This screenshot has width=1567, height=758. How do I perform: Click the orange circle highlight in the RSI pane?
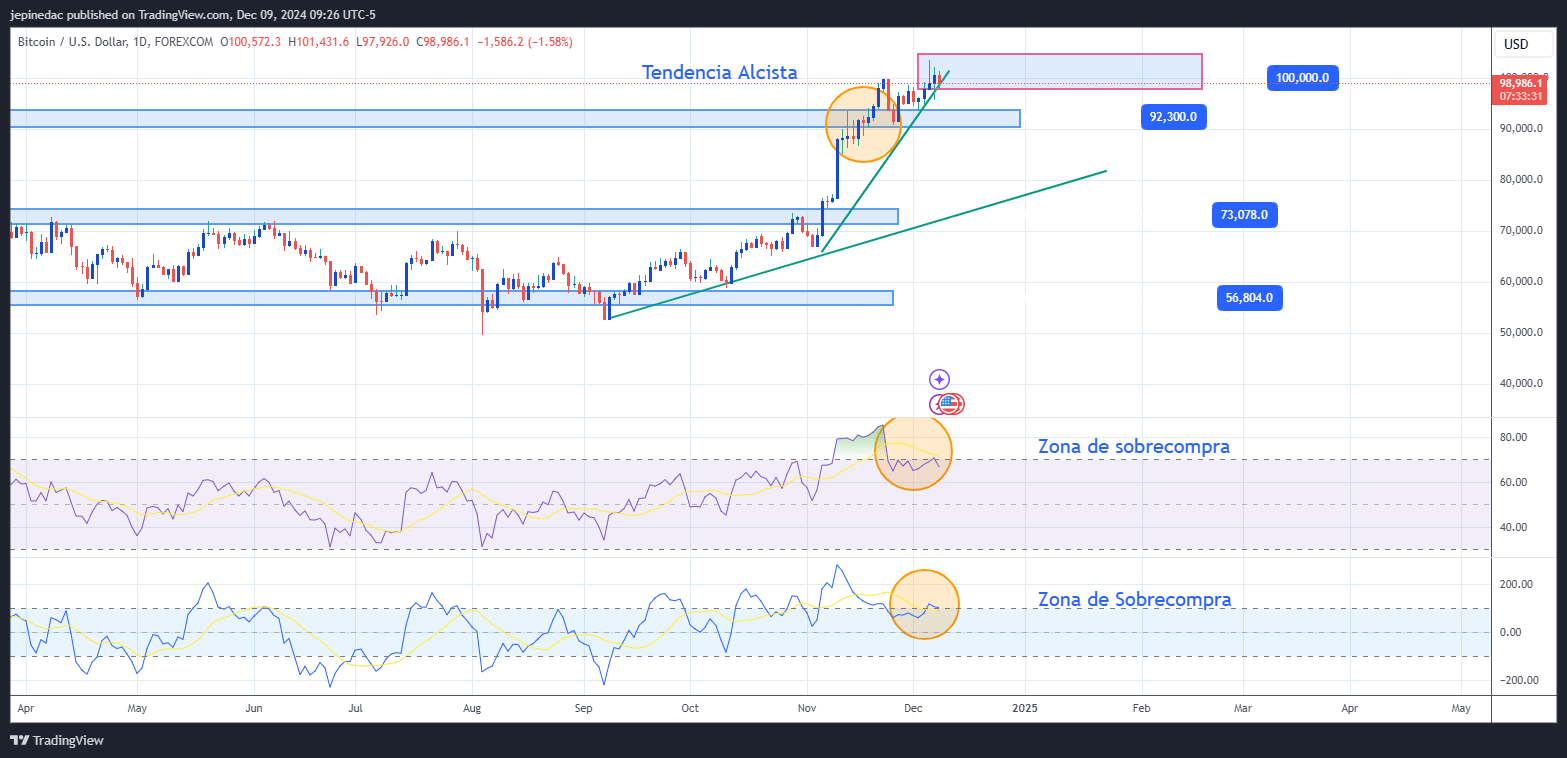pyautogui.click(x=913, y=452)
